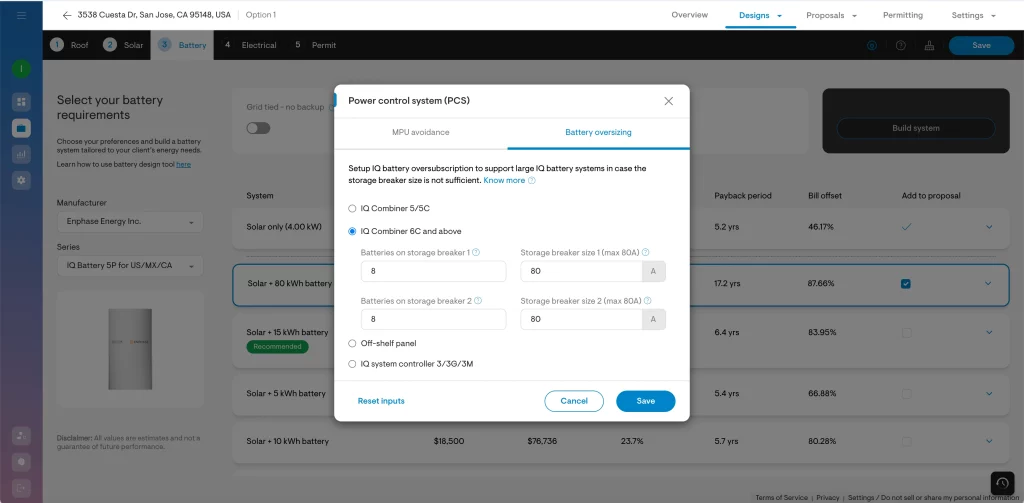Click the info icon next to Know more

532,181
